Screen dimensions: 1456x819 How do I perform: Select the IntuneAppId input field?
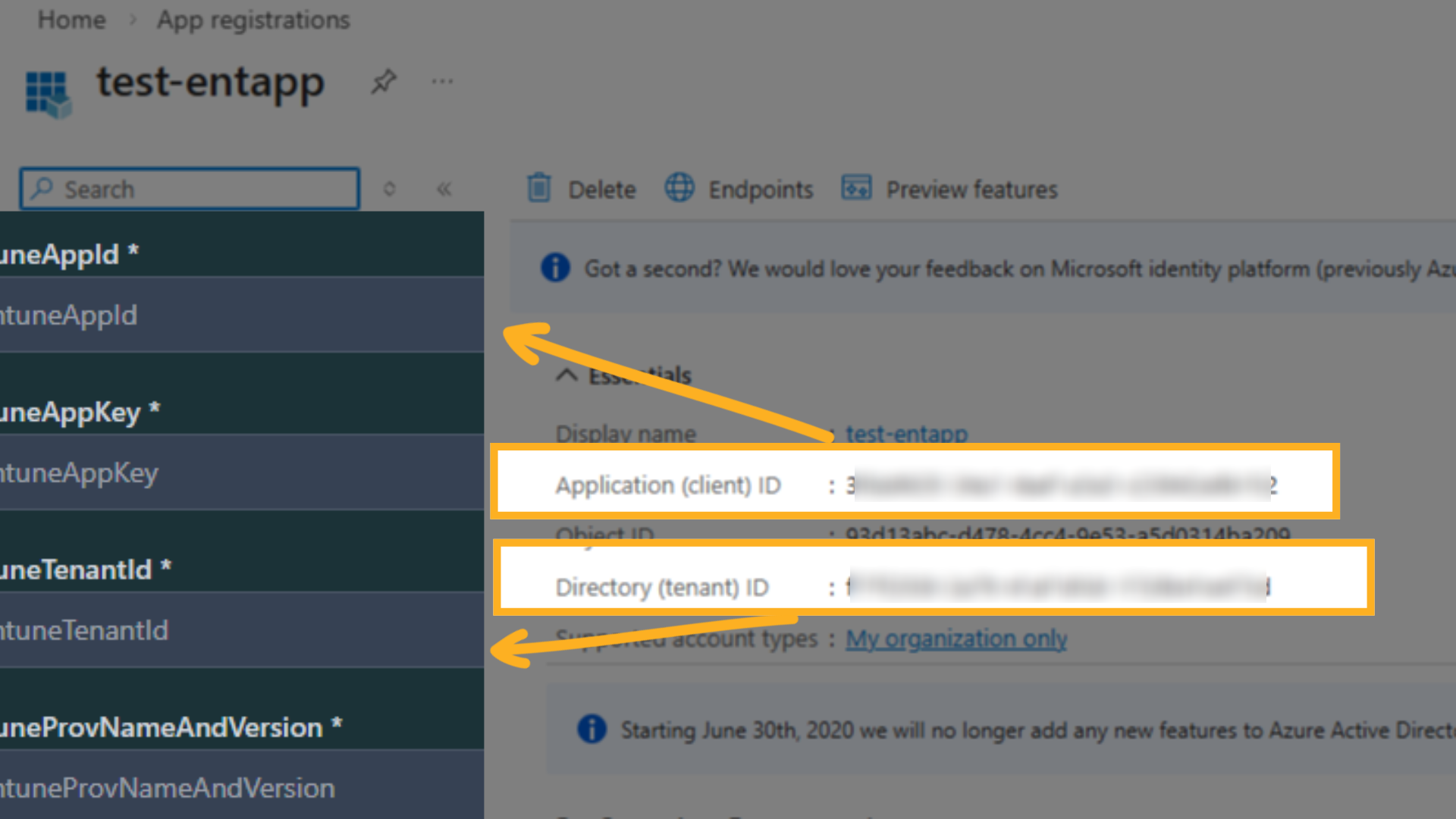tap(227, 315)
